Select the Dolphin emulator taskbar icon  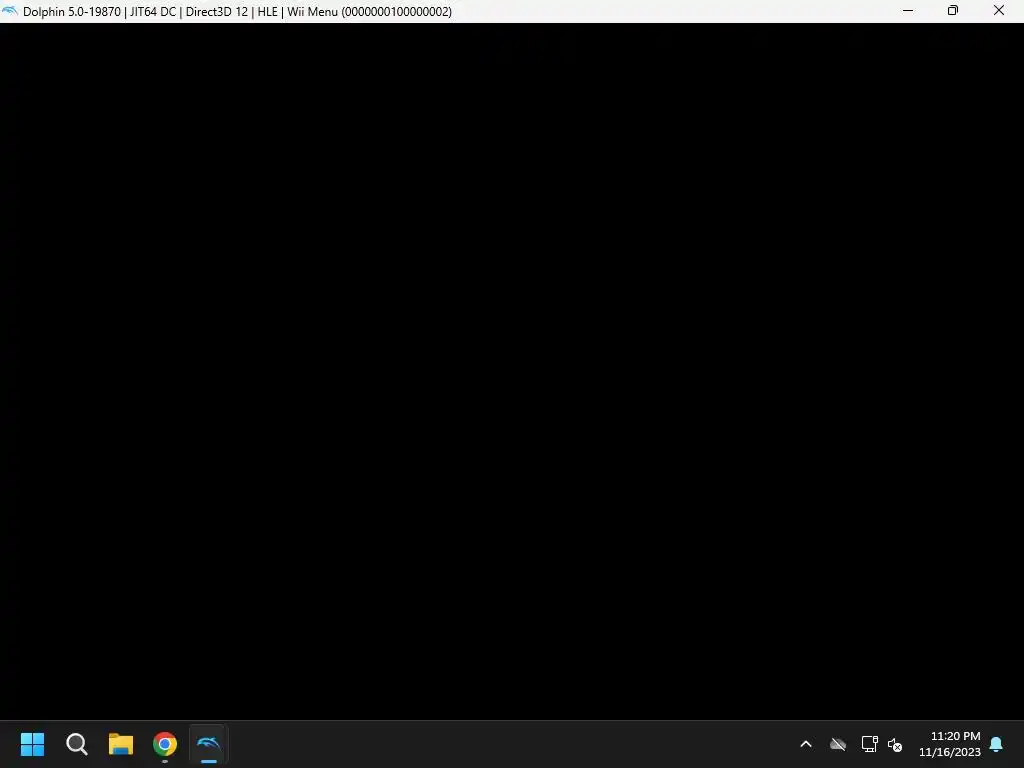click(x=208, y=744)
